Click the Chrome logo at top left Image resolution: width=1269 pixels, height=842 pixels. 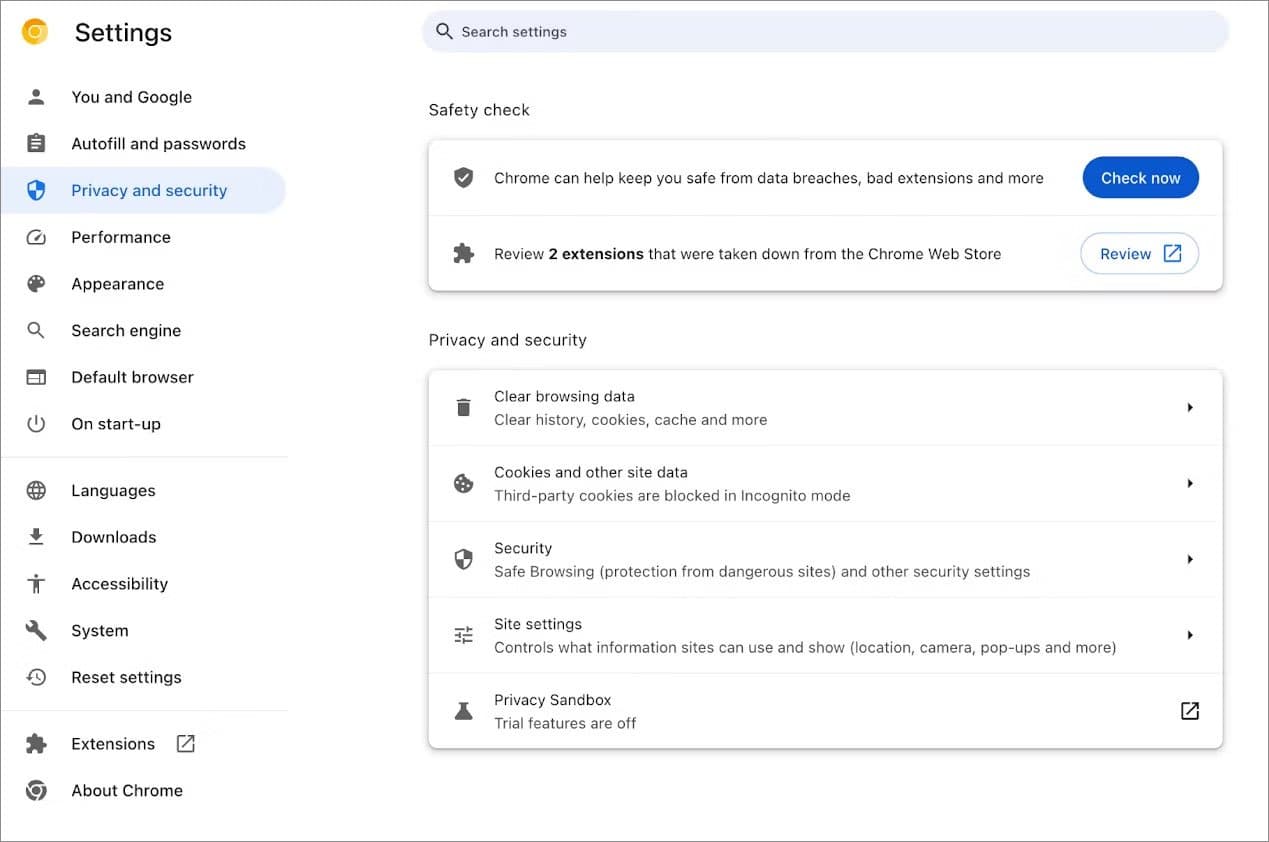[x=34, y=31]
